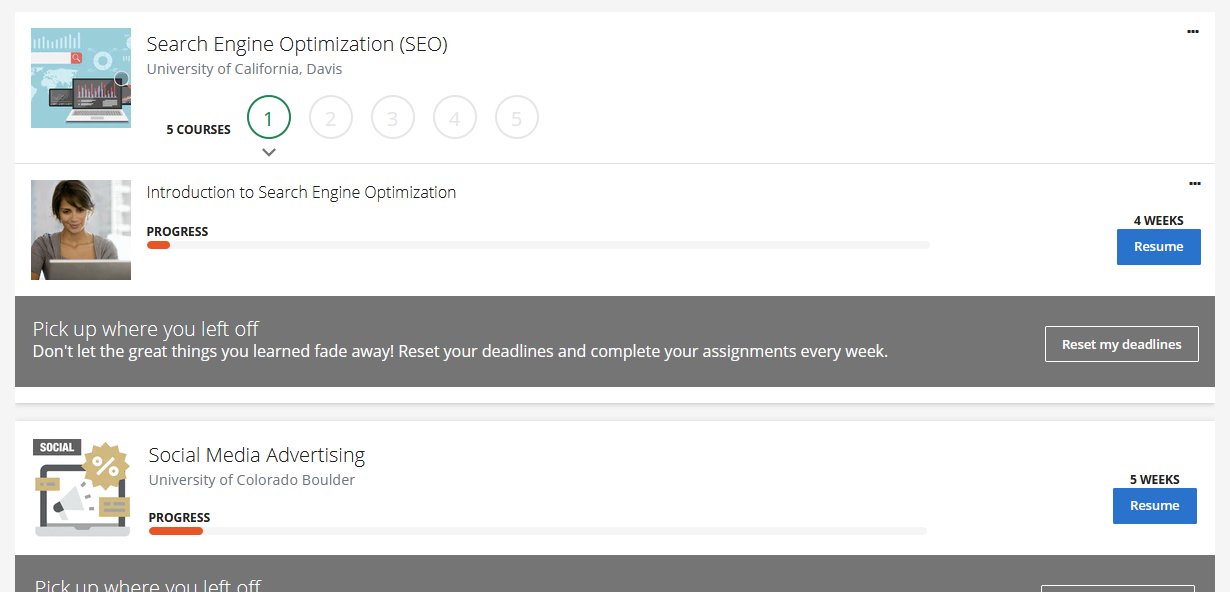Collapse the chevron below course 1
The width and height of the screenshot is (1230, 592).
coord(269,152)
